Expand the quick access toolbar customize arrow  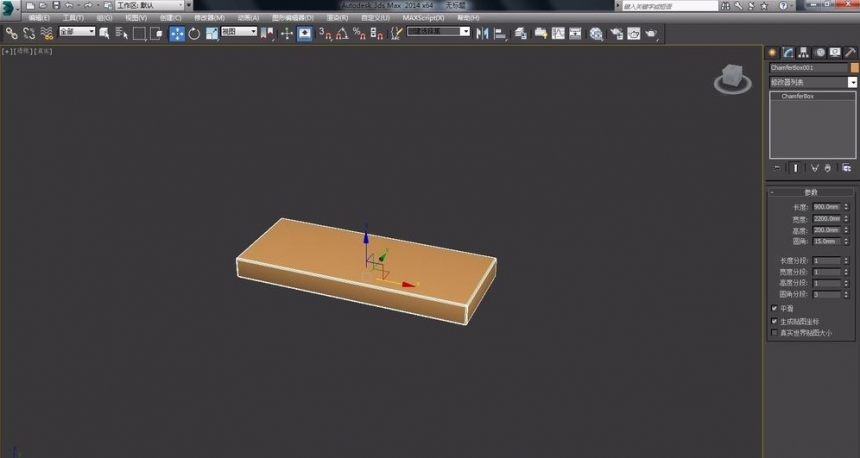[189, 5]
